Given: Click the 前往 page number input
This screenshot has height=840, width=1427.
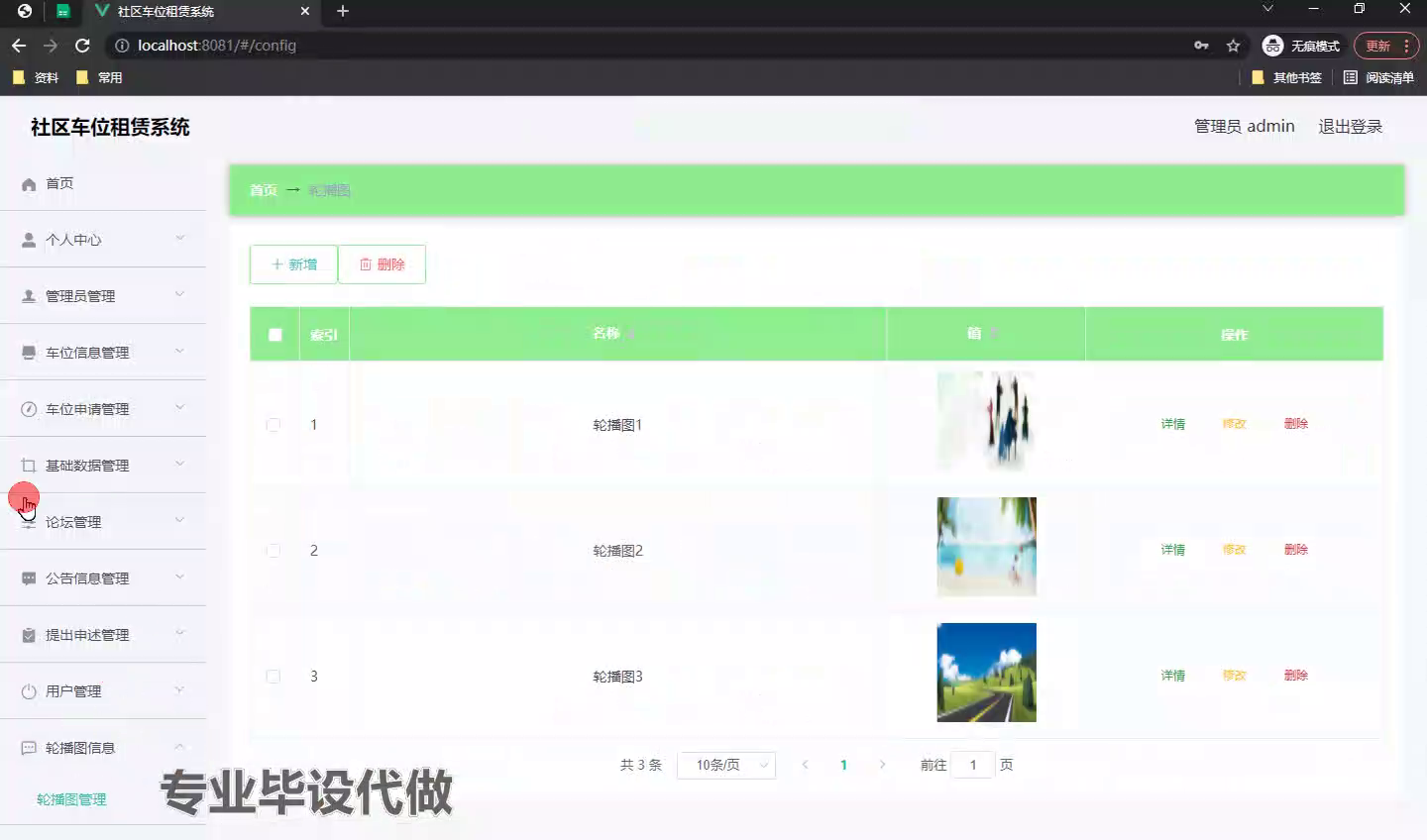Looking at the screenshot, I should pos(972,765).
